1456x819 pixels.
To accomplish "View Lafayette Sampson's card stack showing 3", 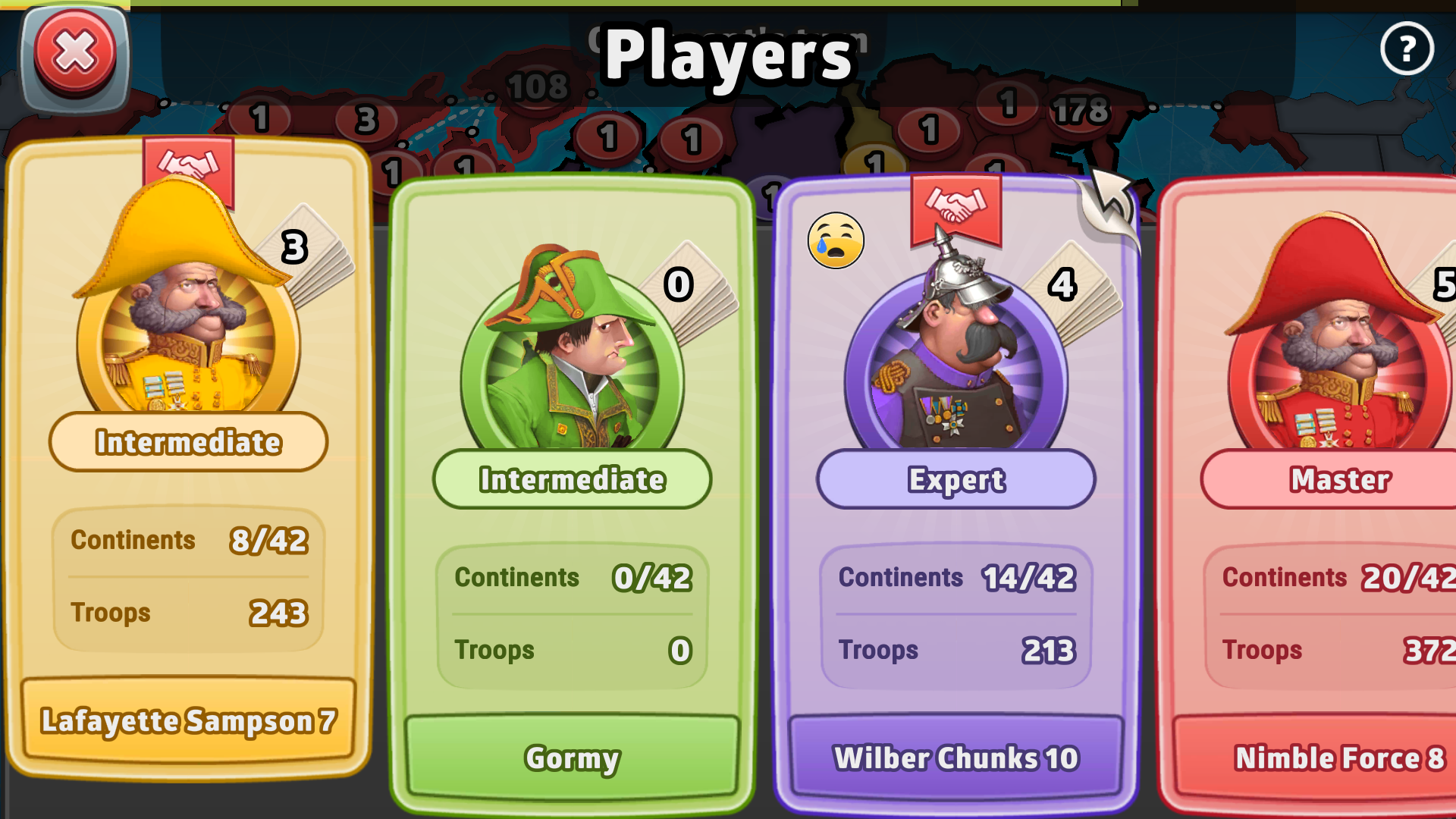I will coord(307,254).
